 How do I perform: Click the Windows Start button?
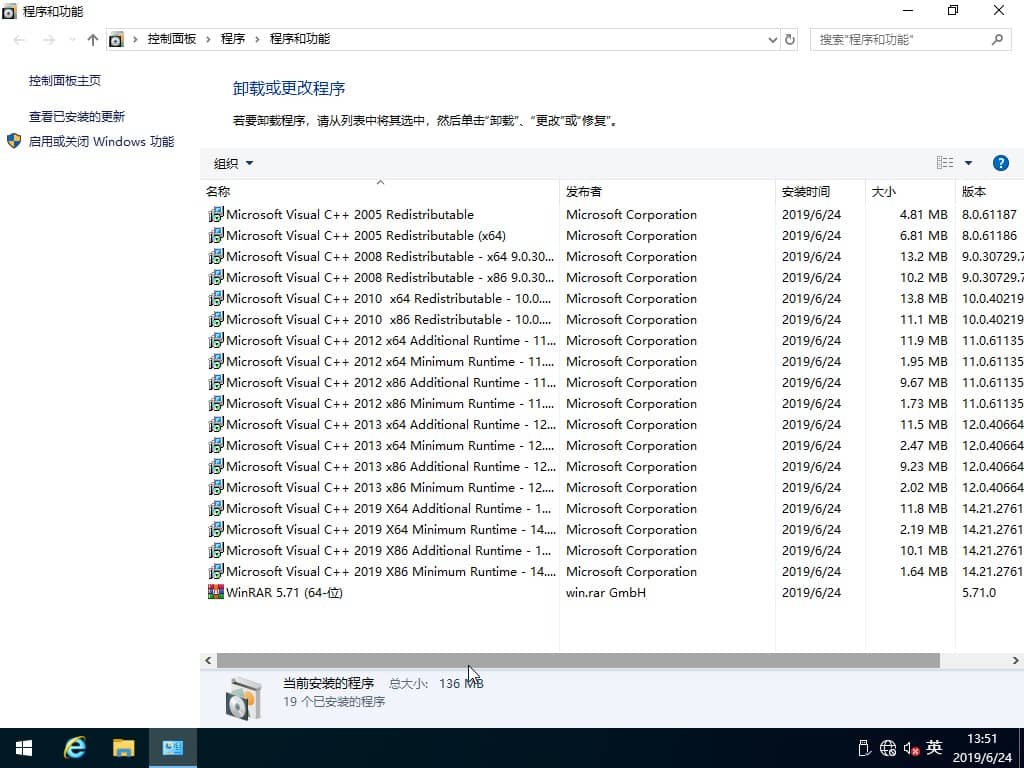tap(22, 747)
